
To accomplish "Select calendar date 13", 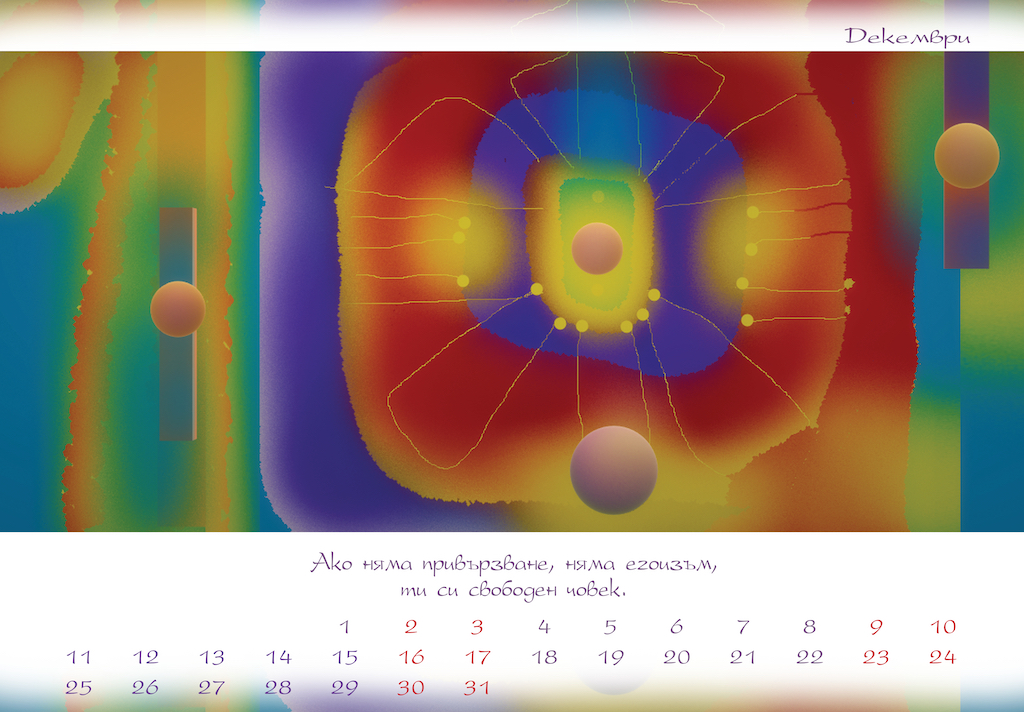I will 212,657.
